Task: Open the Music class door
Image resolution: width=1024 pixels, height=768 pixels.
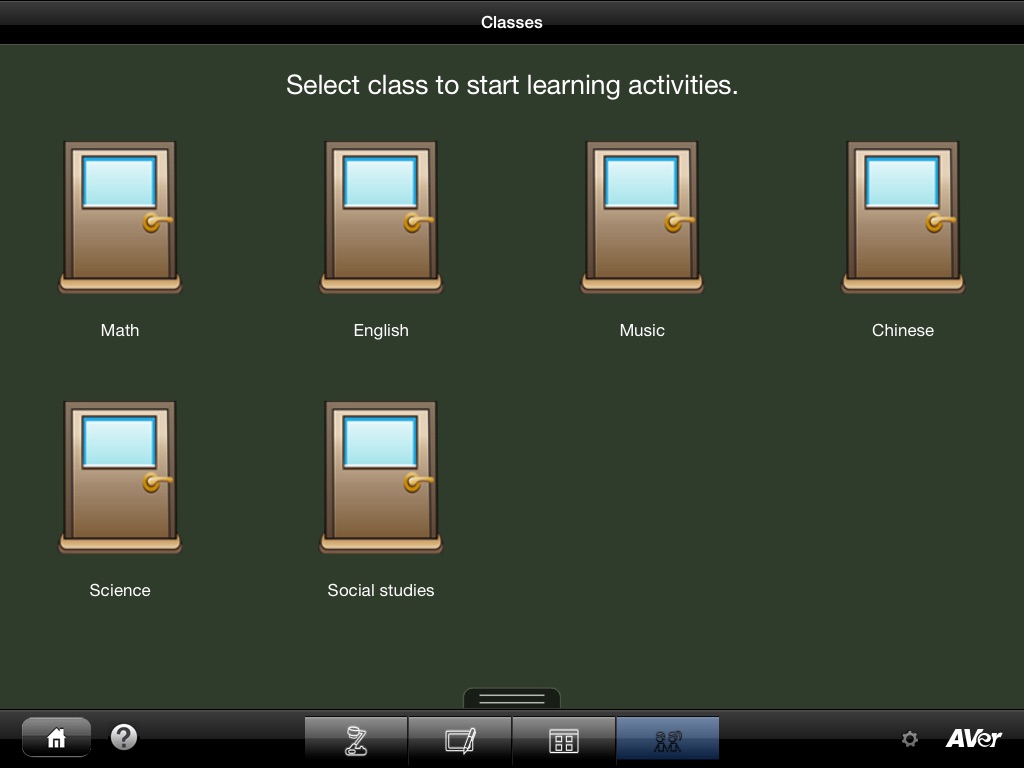Action: pyautogui.click(x=642, y=217)
